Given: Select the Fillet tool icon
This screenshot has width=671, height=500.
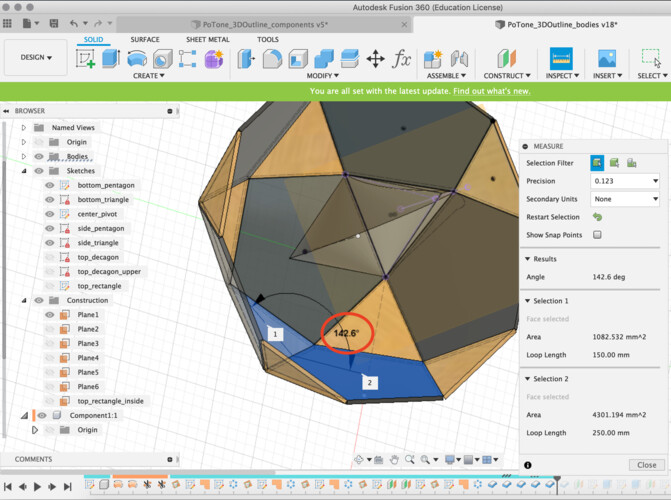Looking at the screenshot, I should coord(272,59).
